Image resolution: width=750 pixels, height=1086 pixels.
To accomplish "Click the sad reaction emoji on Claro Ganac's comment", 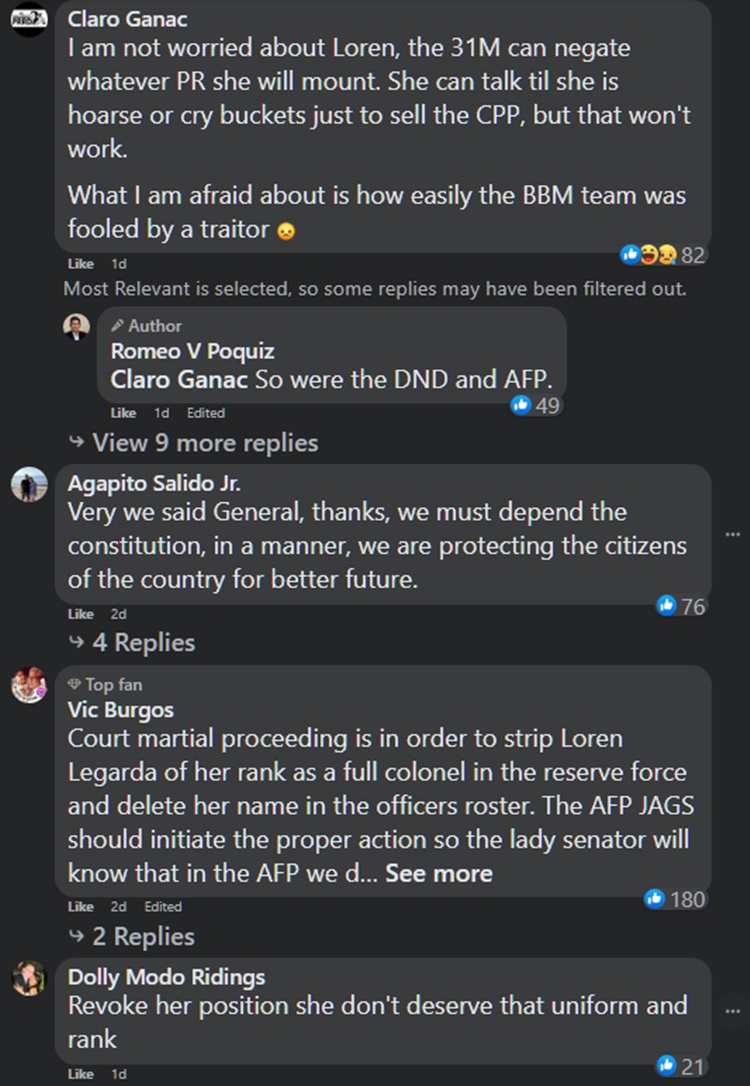I will point(666,255).
